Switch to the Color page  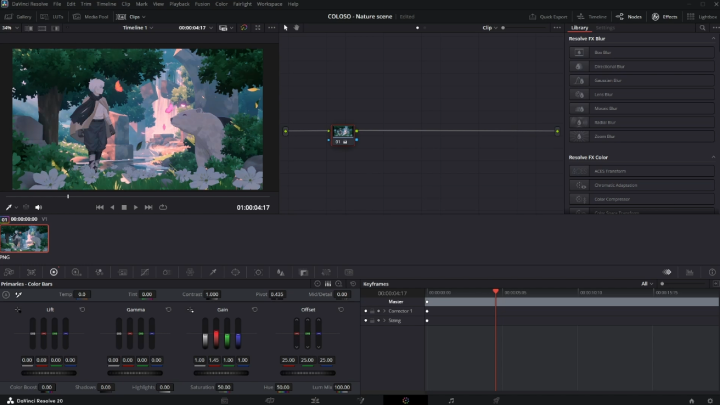(405, 400)
